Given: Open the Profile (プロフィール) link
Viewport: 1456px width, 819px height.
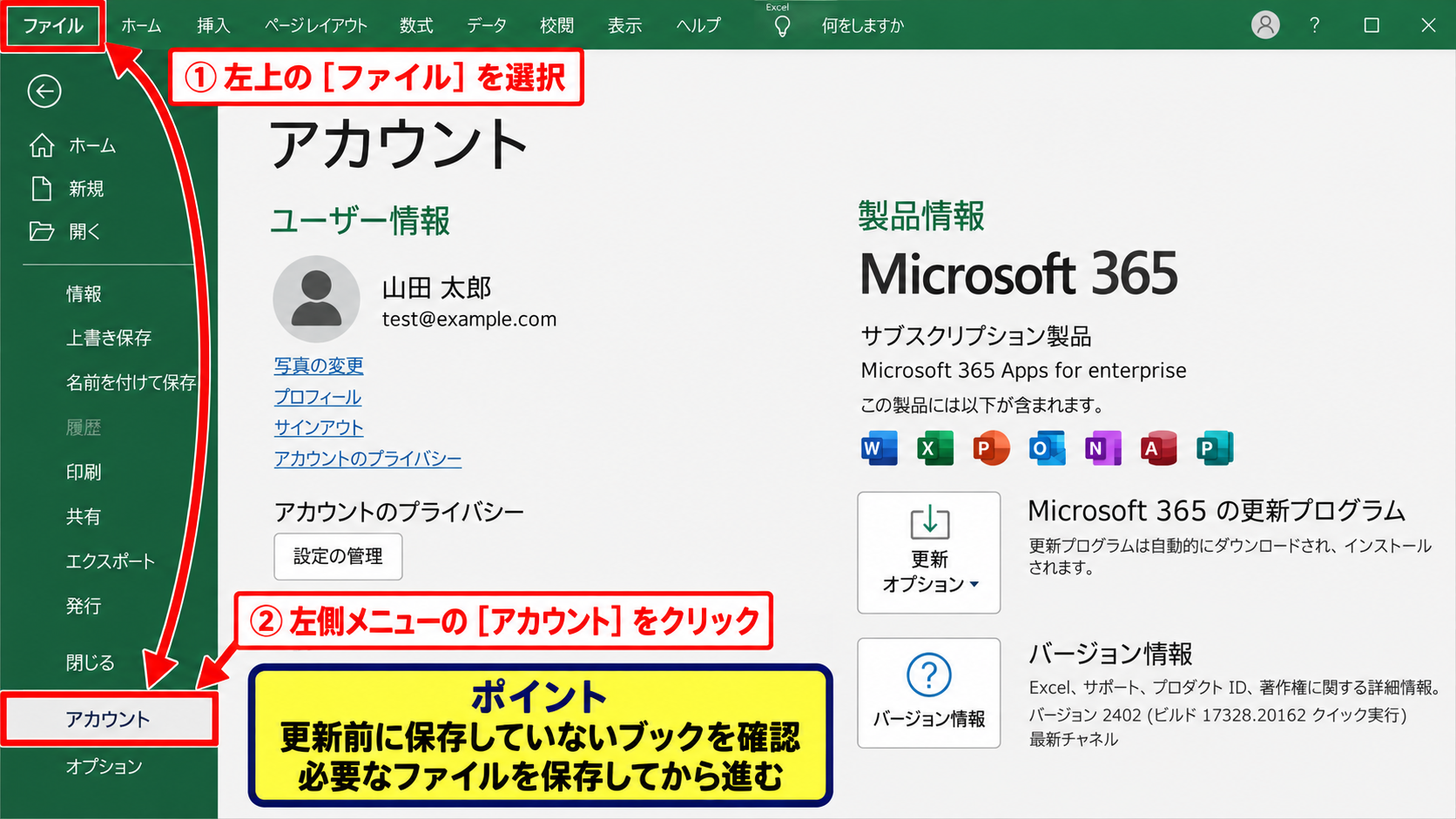Looking at the screenshot, I should pyautogui.click(x=318, y=397).
